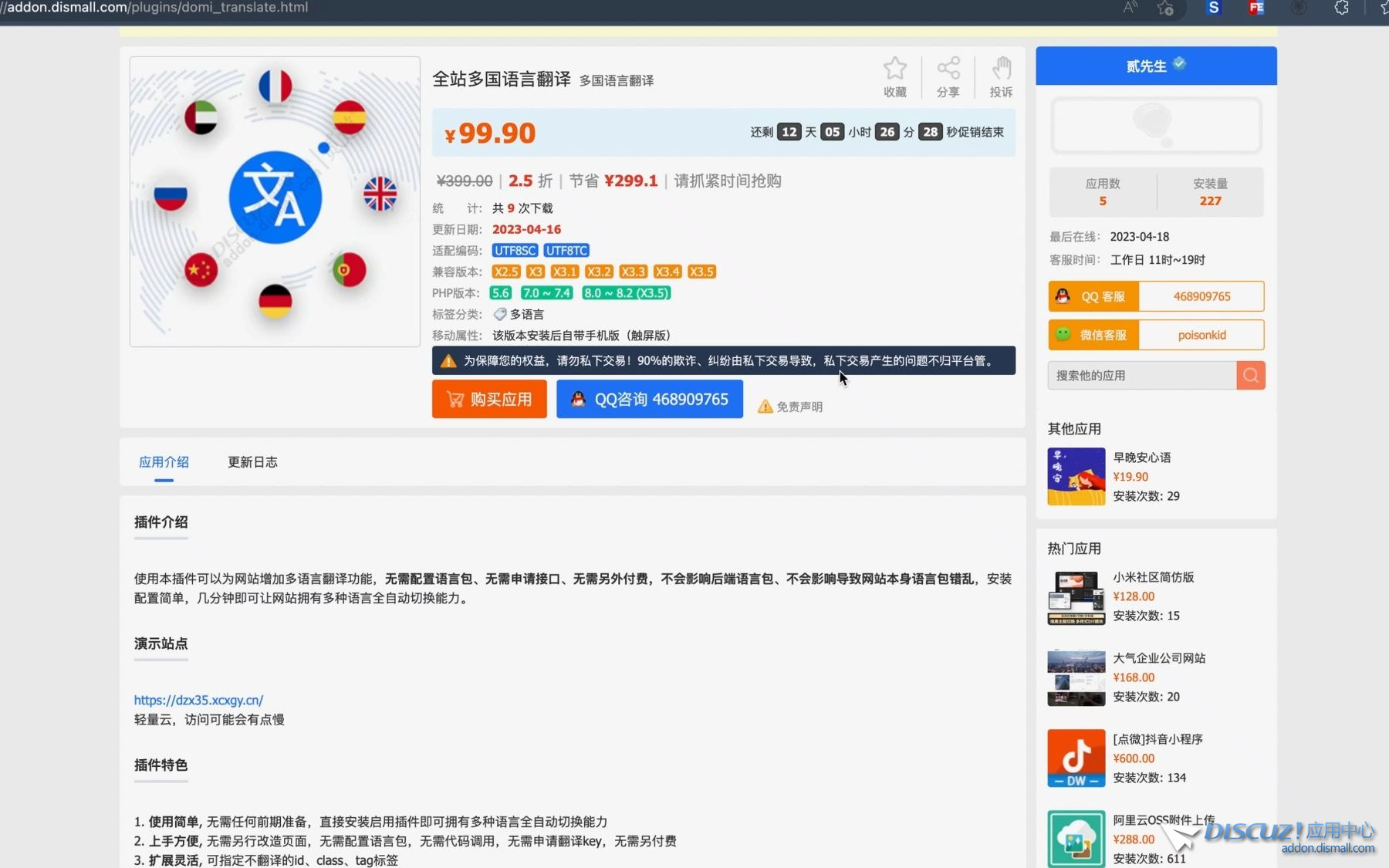This screenshot has height=868, width=1389.
Task: Click the 多语言 tag category link
Action: 526,315
